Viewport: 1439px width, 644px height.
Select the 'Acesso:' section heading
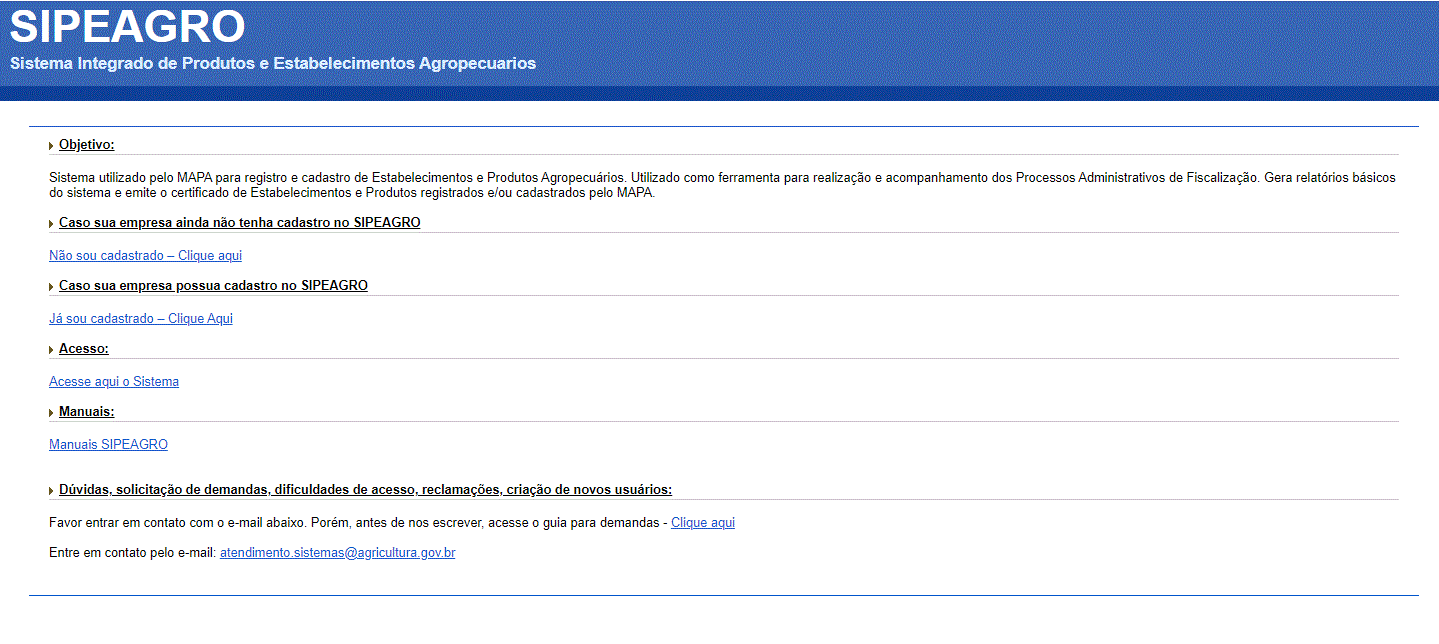pos(84,349)
